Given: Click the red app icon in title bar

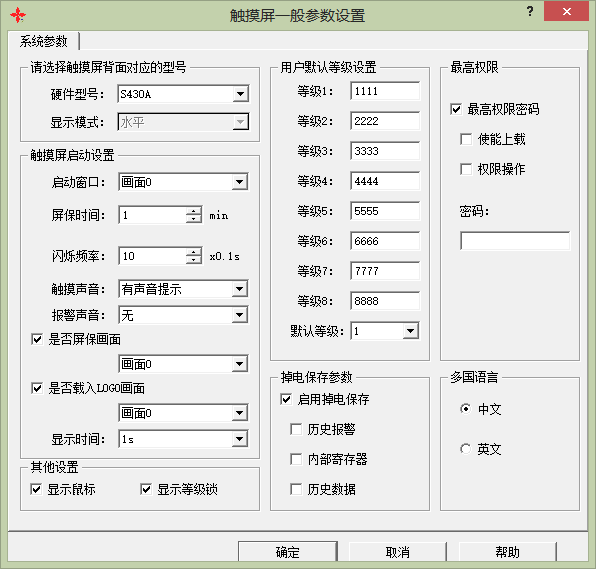Looking at the screenshot, I should coord(18,15).
